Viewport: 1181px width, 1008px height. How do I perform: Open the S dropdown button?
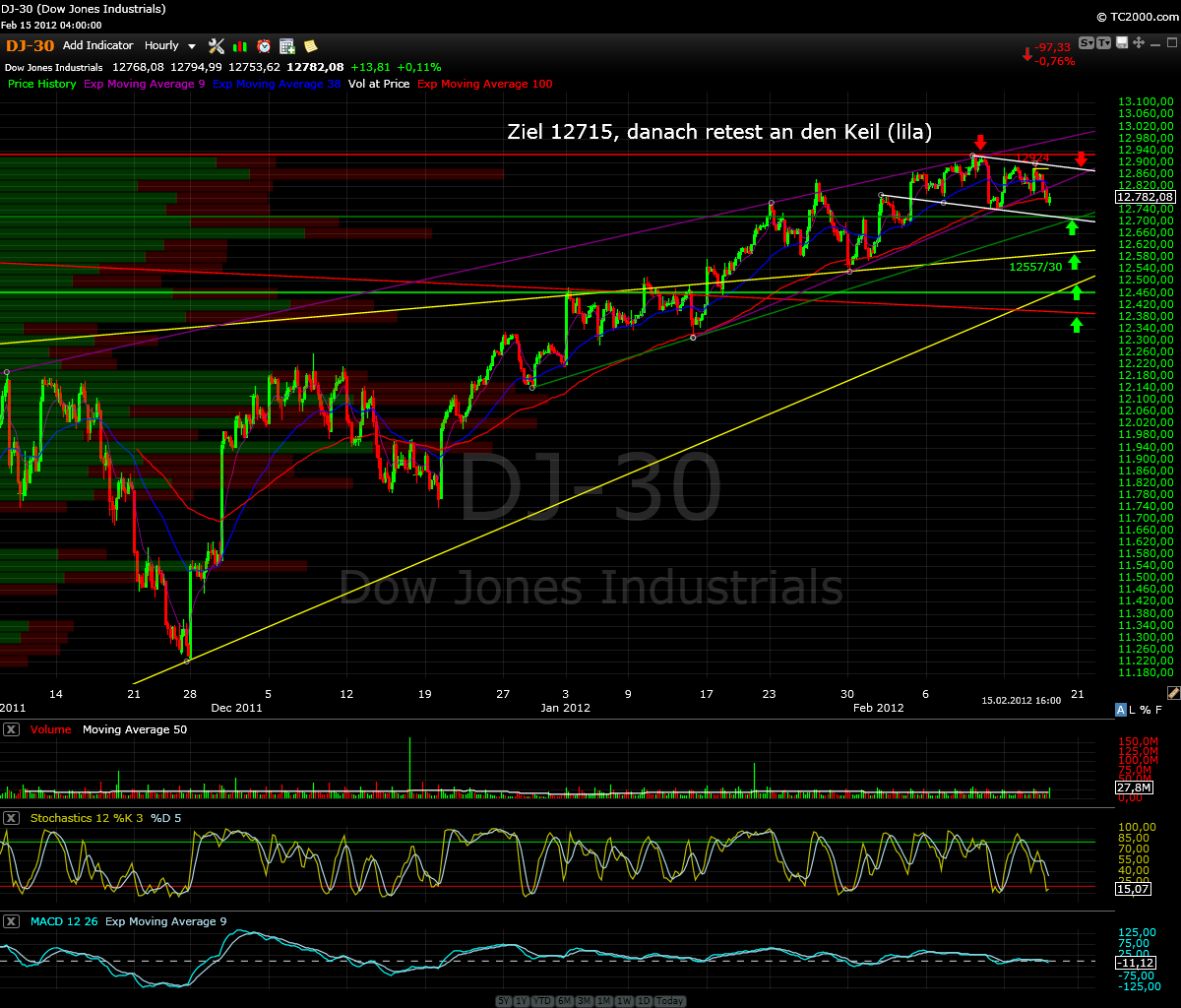(1087, 42)
